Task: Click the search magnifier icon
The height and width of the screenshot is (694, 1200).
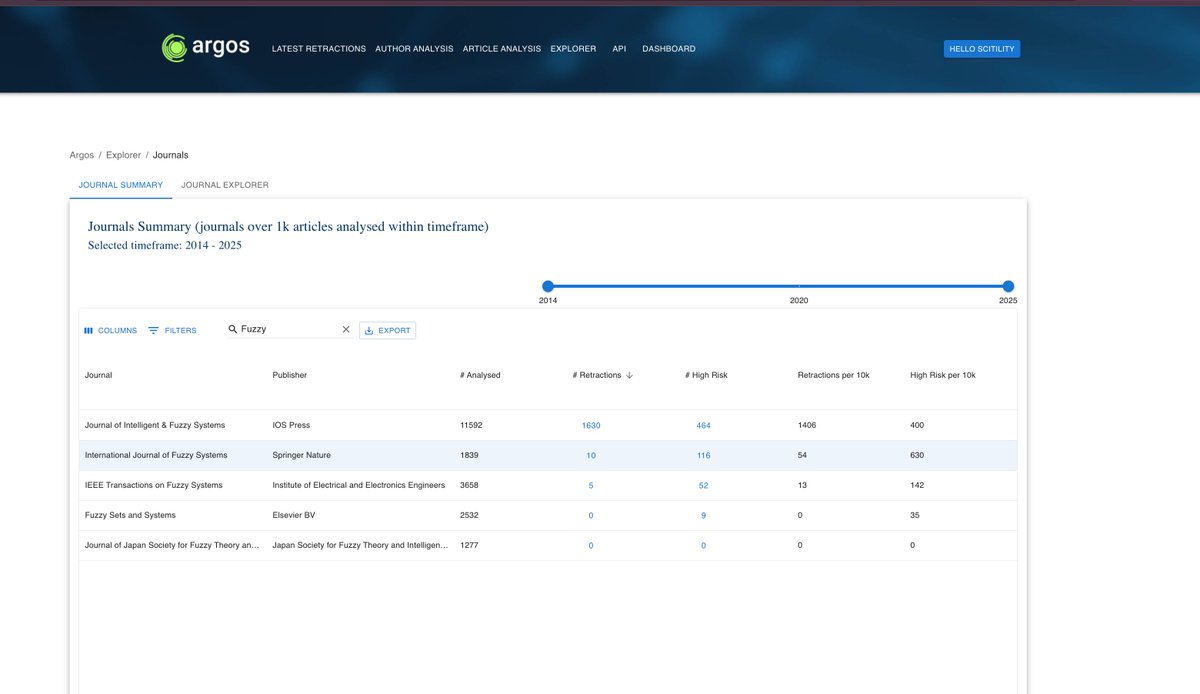Action: click(233, 329)
